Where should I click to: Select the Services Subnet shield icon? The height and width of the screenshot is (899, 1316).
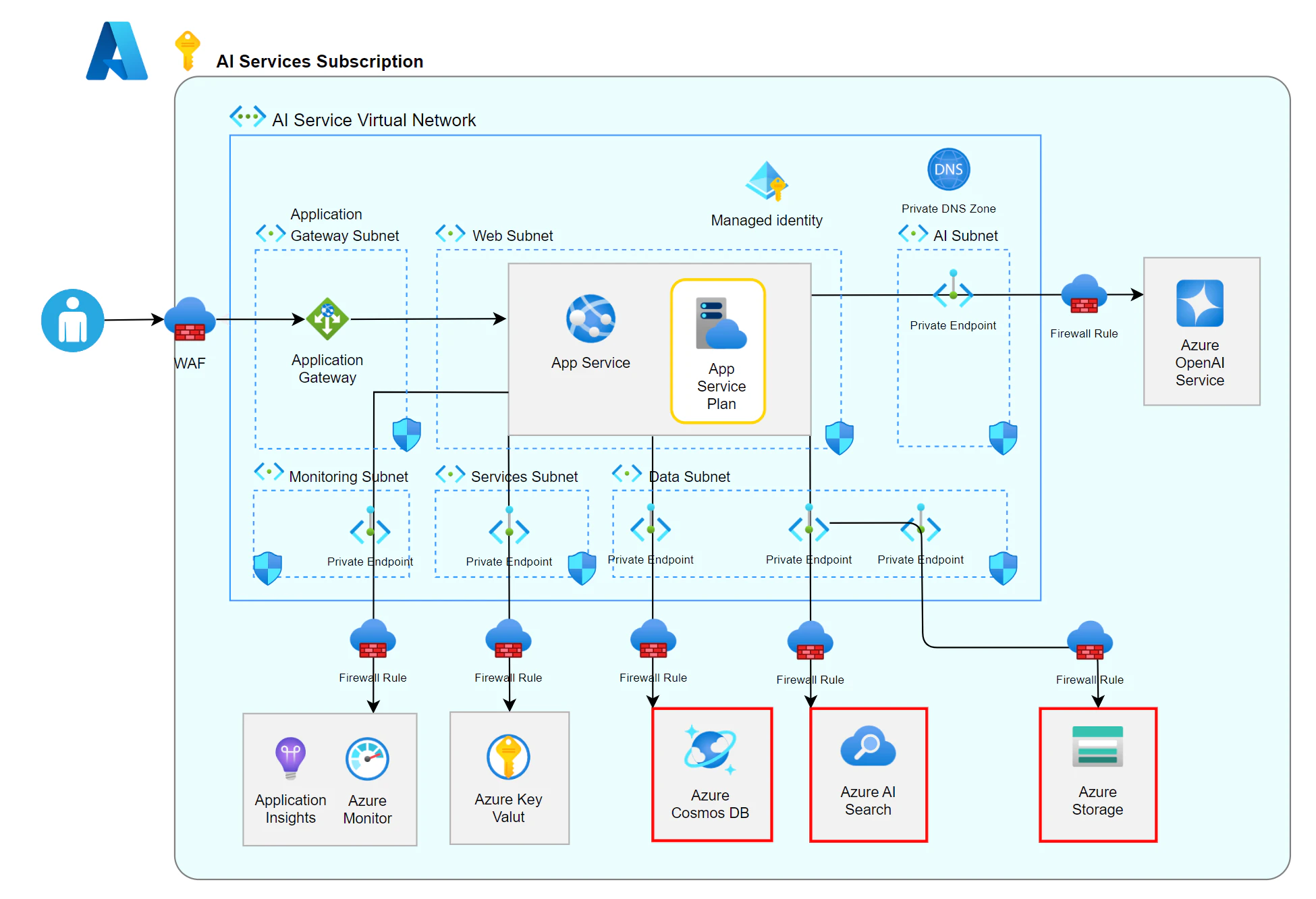tap(582, 568)
